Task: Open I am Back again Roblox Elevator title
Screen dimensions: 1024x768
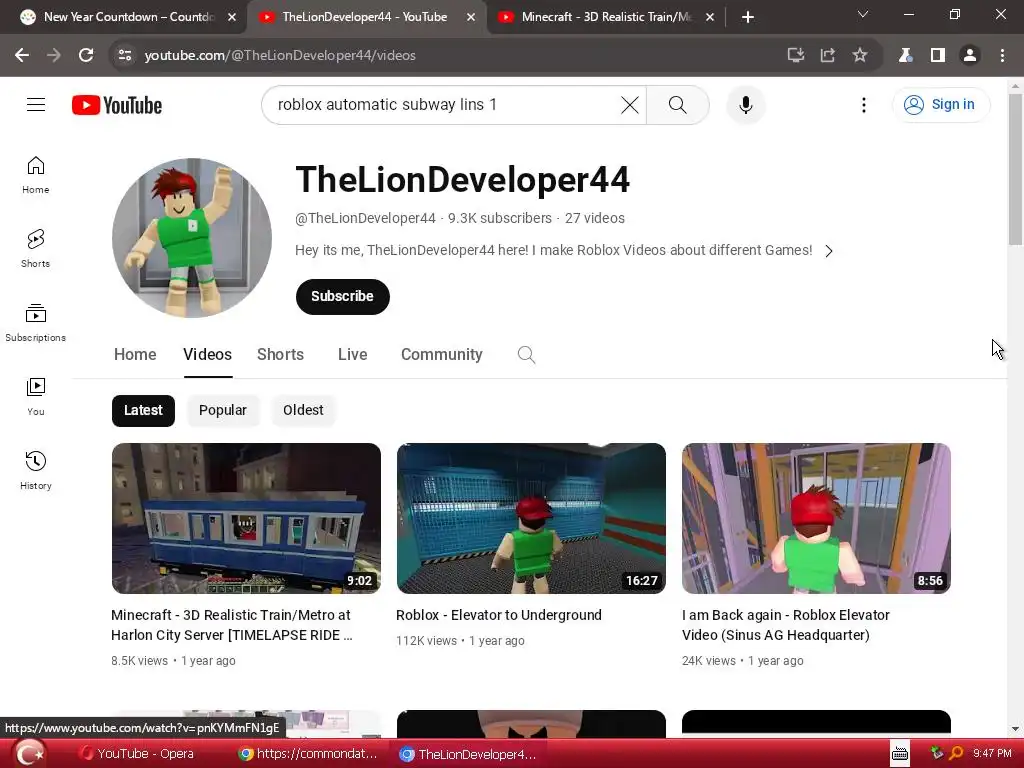Action: coord(786,625)
